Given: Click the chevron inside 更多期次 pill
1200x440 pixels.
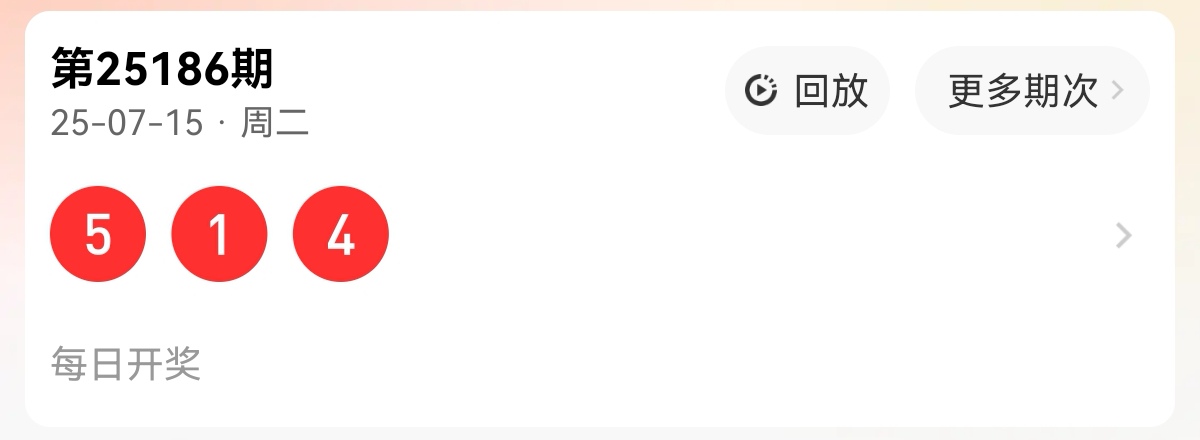Looking at the screenshot, I should click(x=1118, y=91).
